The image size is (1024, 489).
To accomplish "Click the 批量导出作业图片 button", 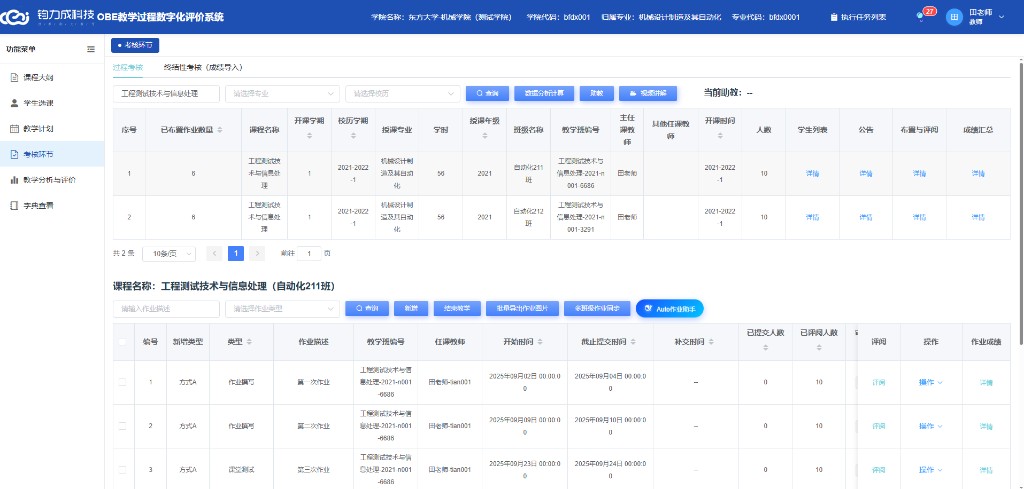I will (x=522, y=308).
